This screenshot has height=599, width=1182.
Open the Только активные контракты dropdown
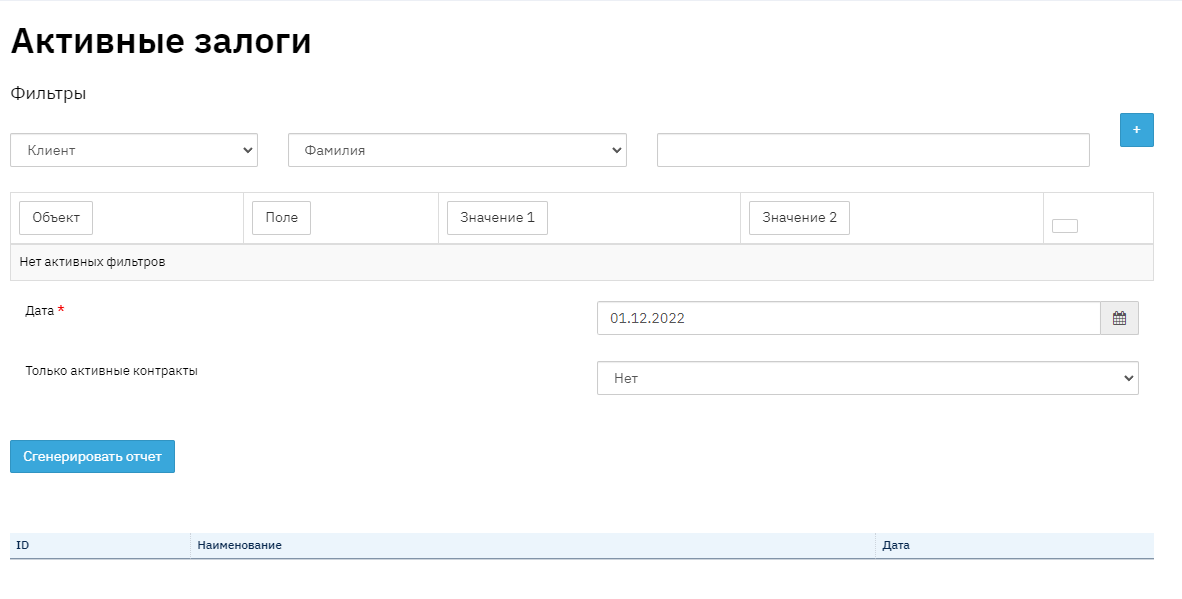click(x=867, y=378)
